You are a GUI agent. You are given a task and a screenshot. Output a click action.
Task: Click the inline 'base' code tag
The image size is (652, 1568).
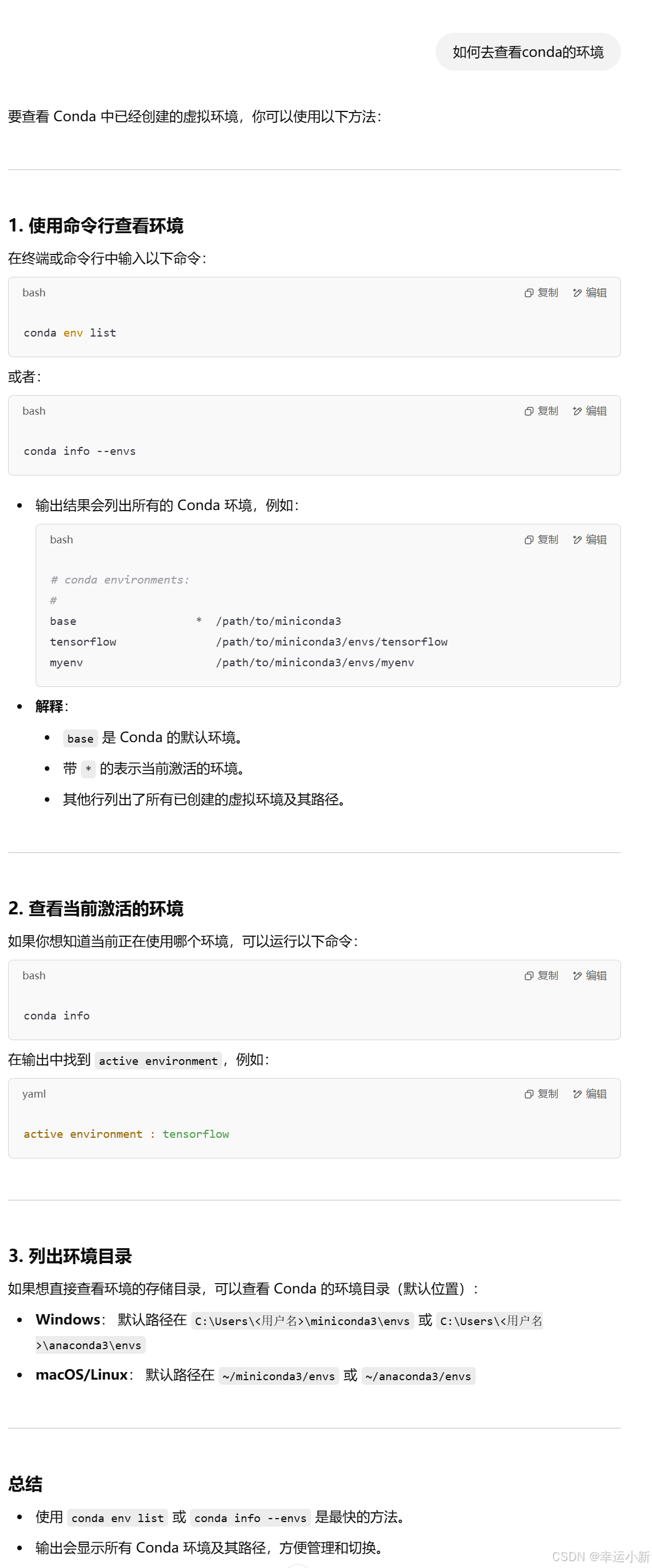[x=80, y=739]
